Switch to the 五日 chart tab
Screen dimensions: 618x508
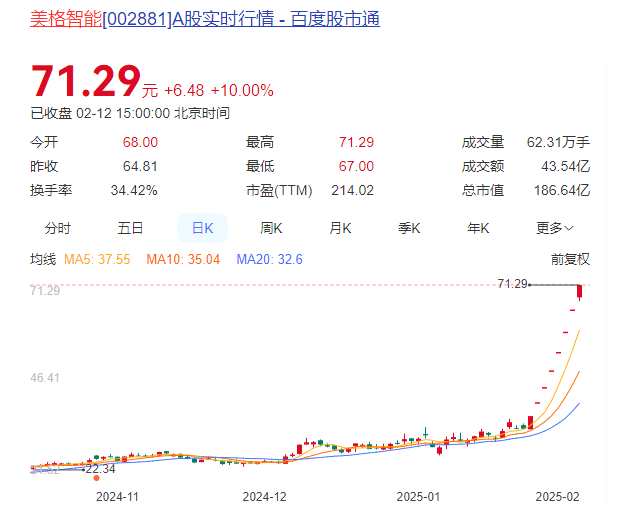pyautogui.click(x=130, y=228)
